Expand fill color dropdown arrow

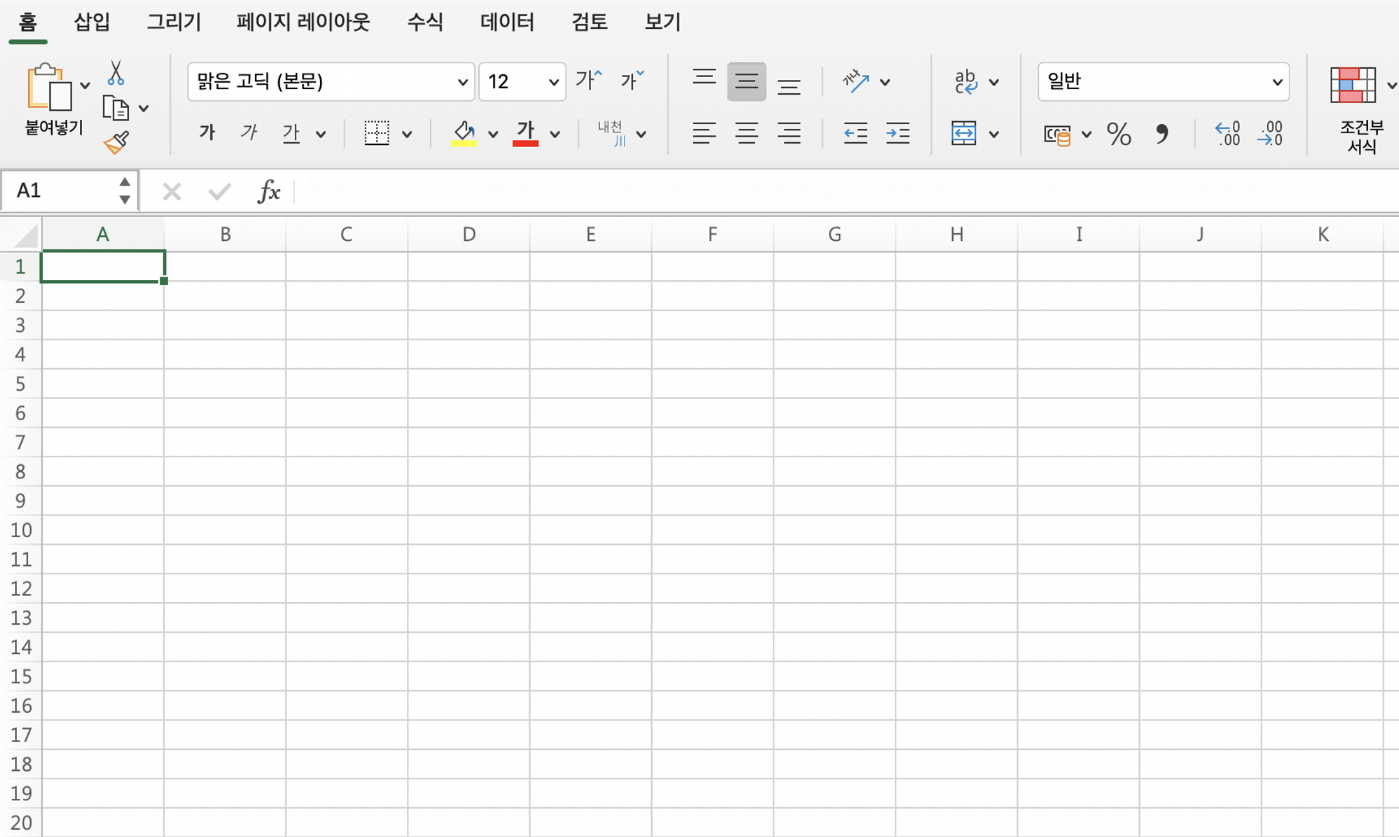493,134
